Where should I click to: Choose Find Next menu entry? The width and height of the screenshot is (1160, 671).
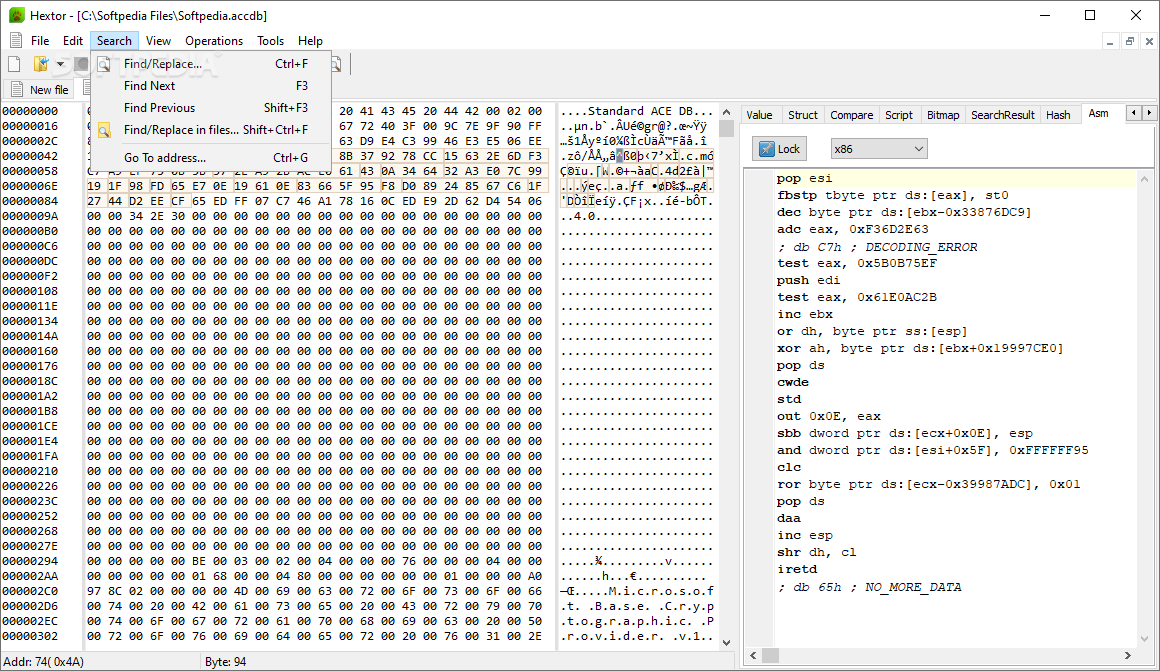tap(211, 86)
